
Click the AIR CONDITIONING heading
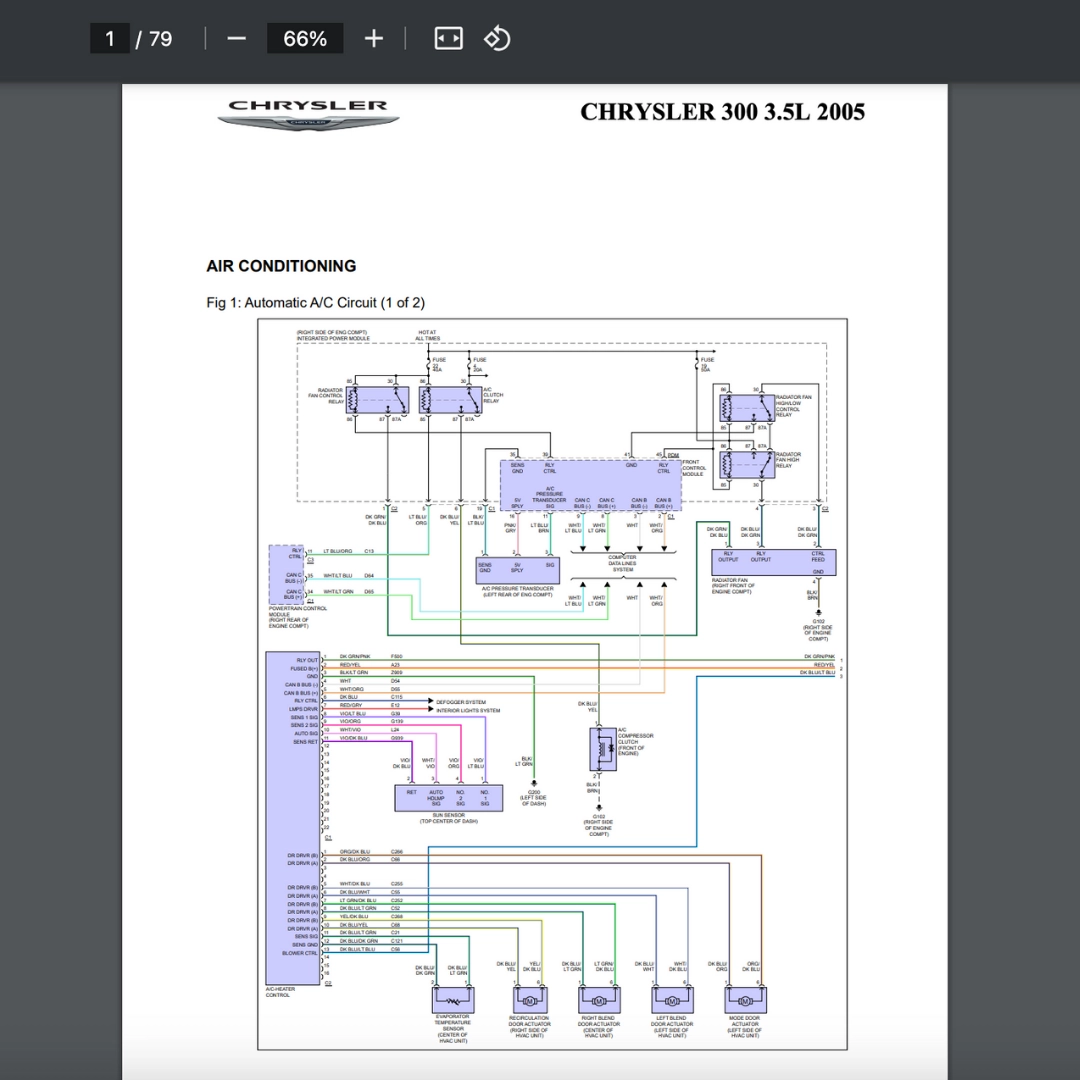tap(281, 266)
